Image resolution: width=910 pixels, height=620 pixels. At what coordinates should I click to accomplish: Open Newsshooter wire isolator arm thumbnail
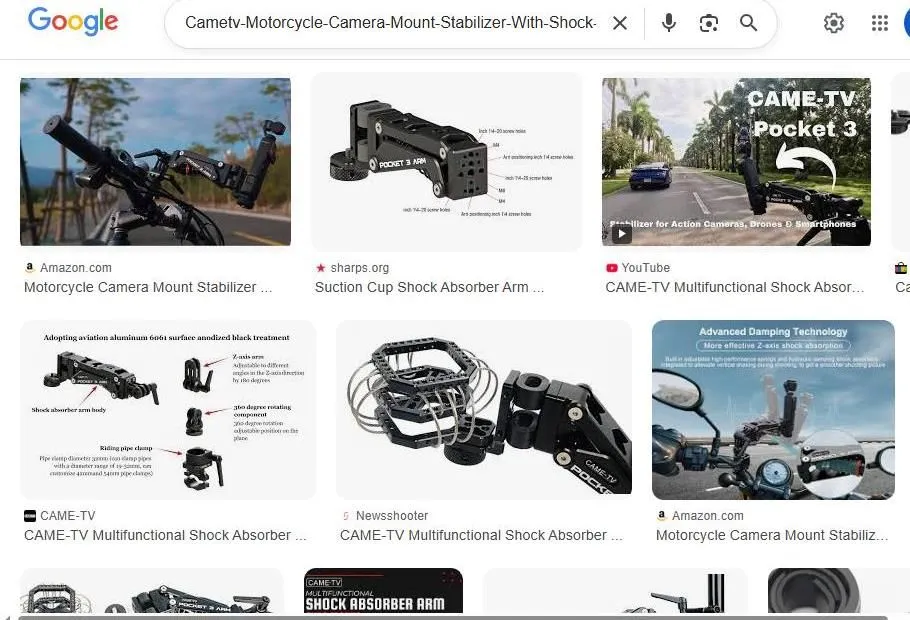point(483,410)
